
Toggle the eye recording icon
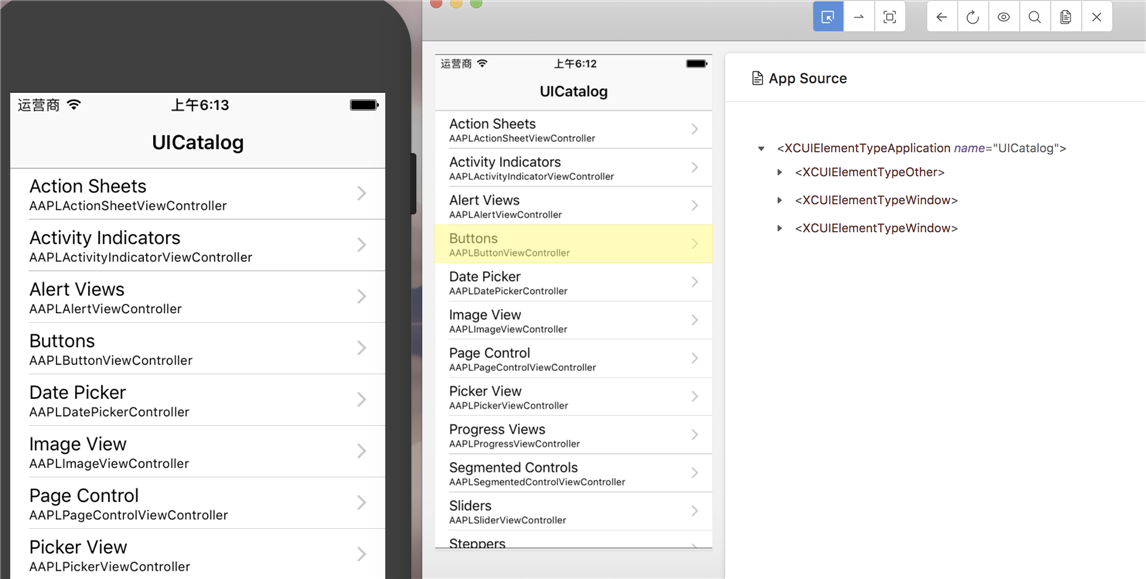click(1003, 17)
